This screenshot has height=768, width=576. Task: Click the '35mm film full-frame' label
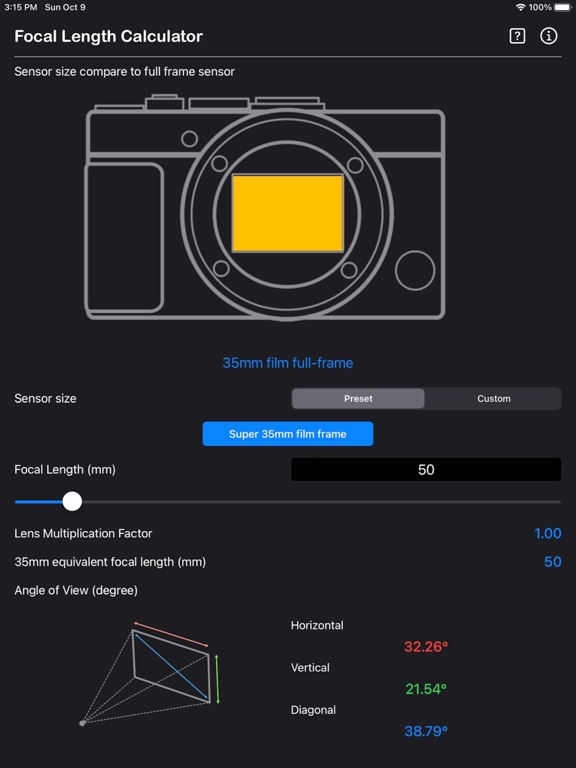[288, 363]
